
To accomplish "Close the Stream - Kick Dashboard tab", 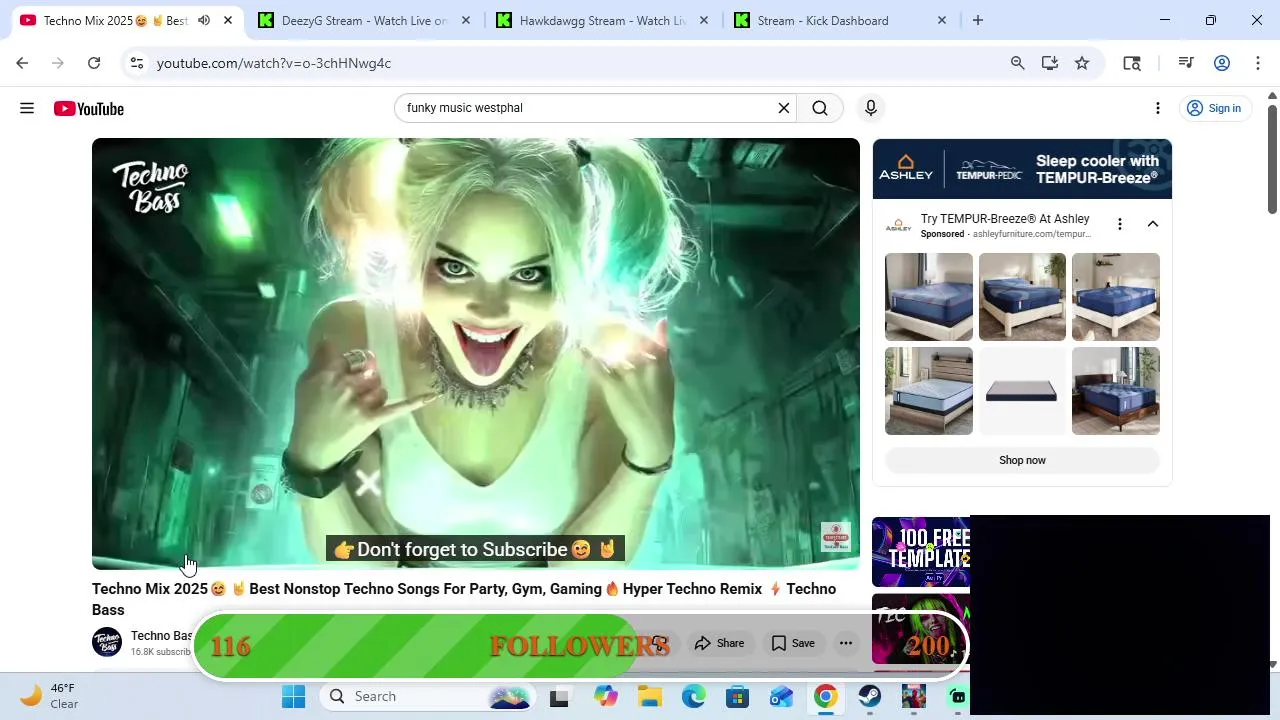I will point(941,20).
